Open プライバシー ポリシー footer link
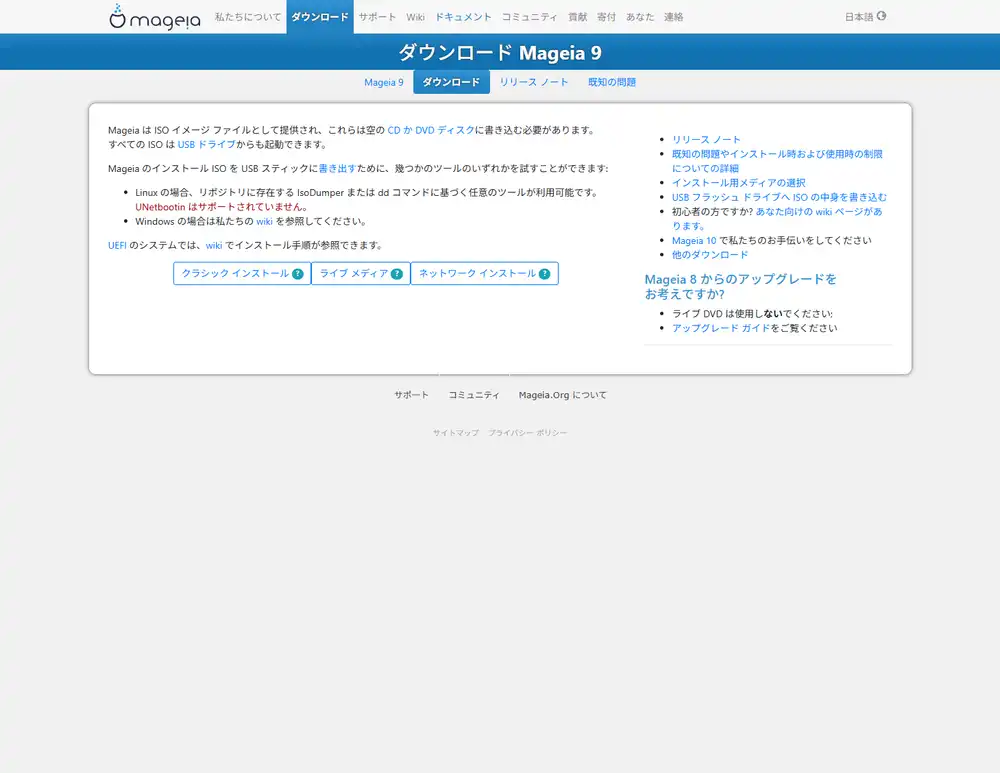Screen dimensions: 1000x773 [527, 432]
